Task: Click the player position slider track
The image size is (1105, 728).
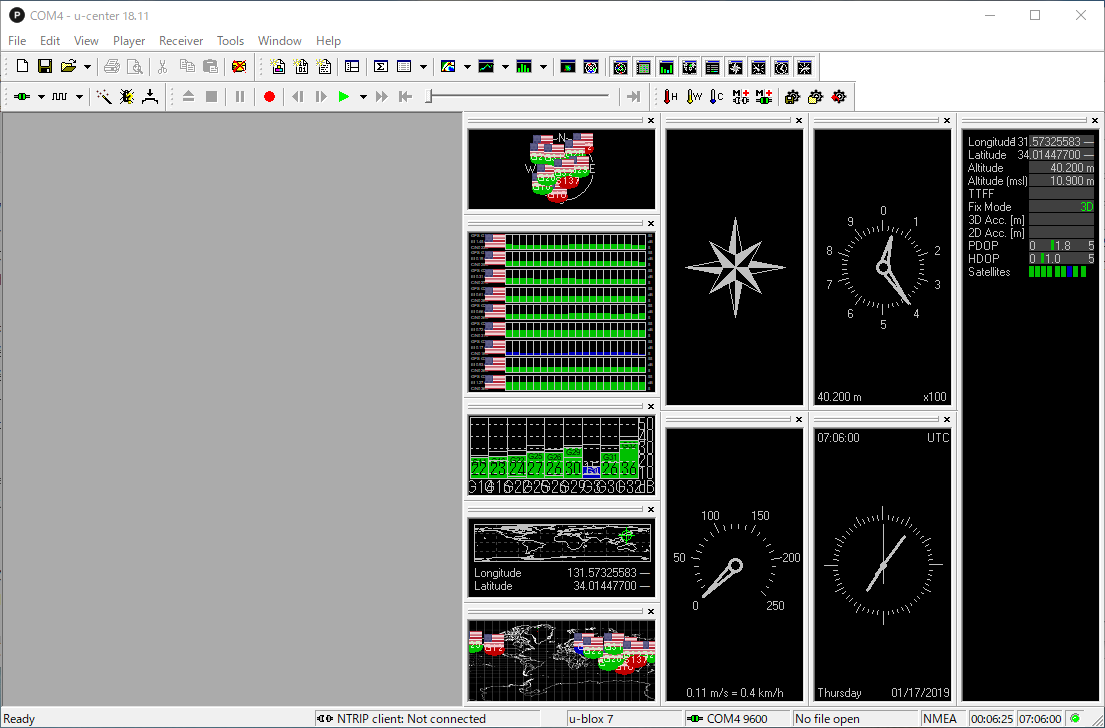Action: (520, 97)
